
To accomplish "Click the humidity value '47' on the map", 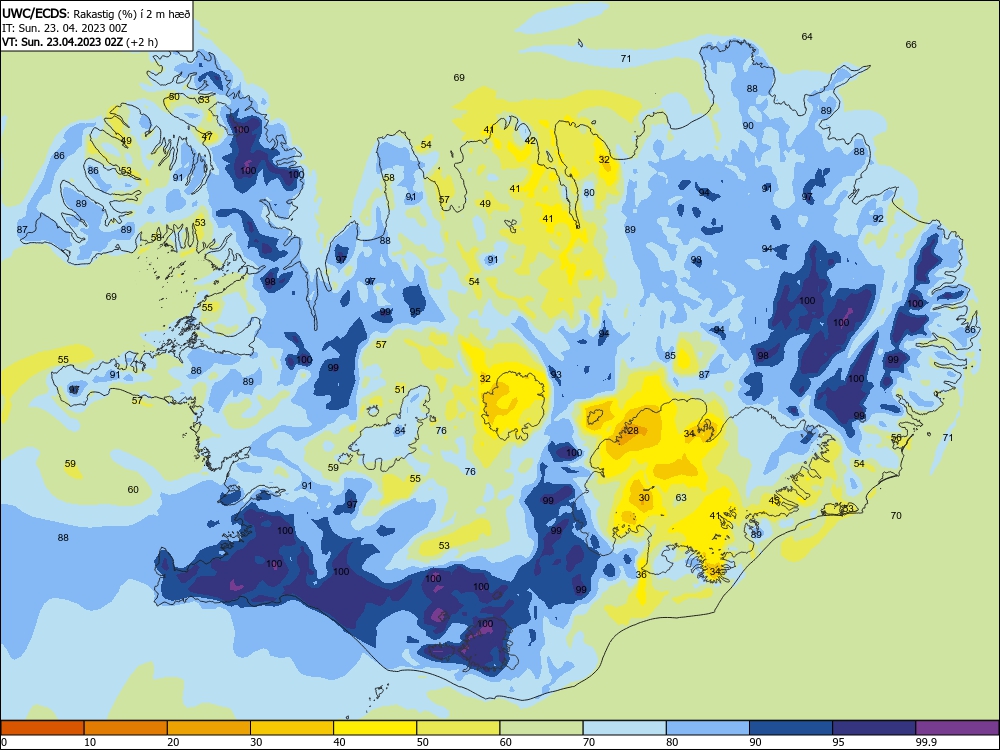I will [x=207, y=136].
